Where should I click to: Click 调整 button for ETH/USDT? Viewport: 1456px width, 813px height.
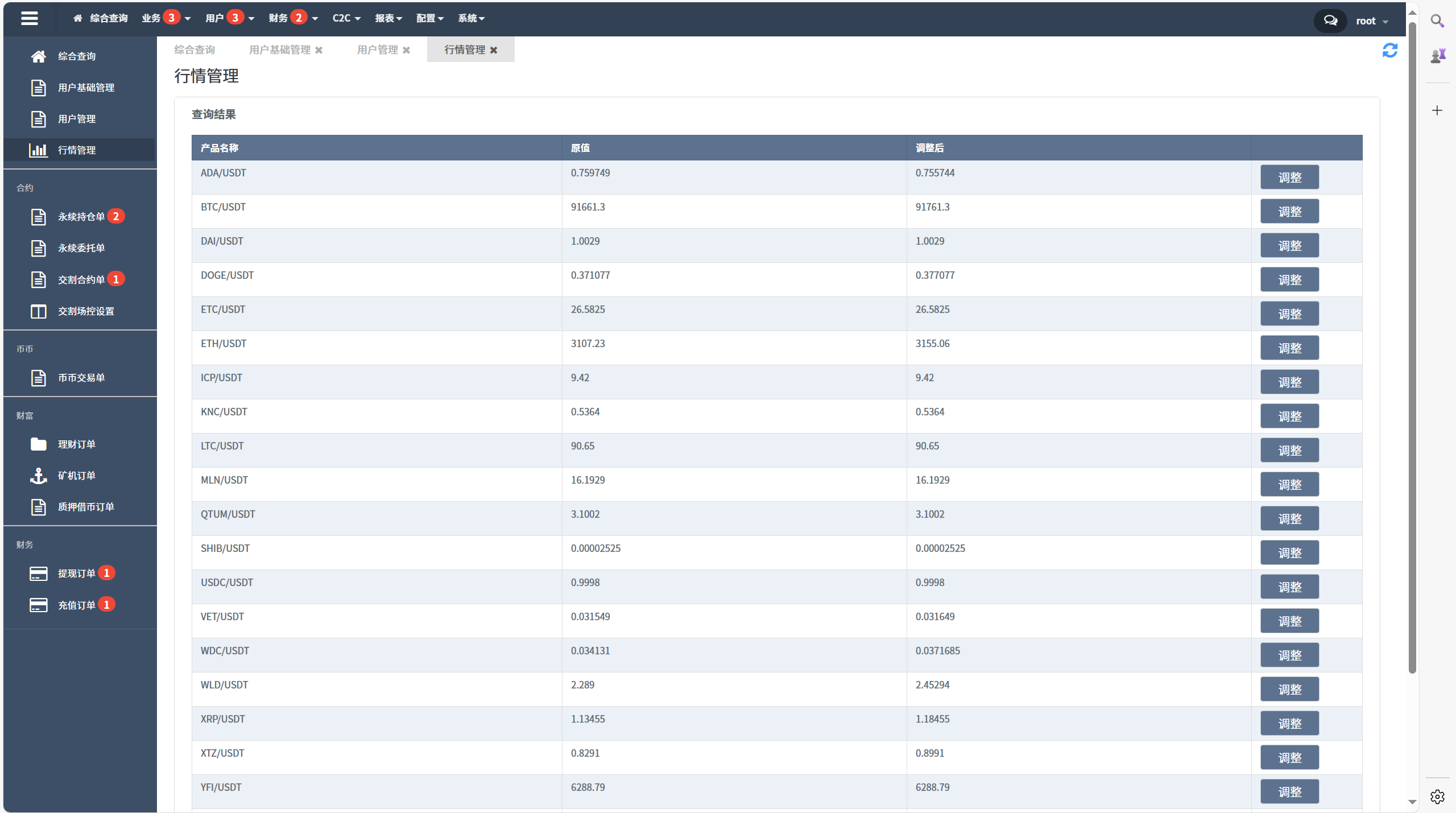click(1289, 348)
